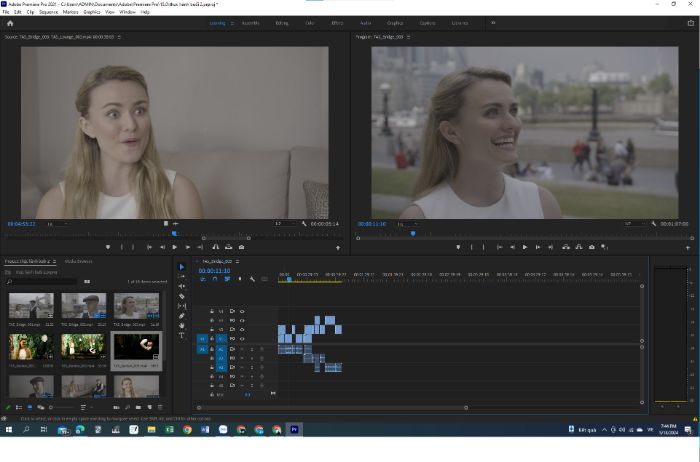Open Program monitor settings wrench
700x462 pixels.
click(x=654, y=224)
